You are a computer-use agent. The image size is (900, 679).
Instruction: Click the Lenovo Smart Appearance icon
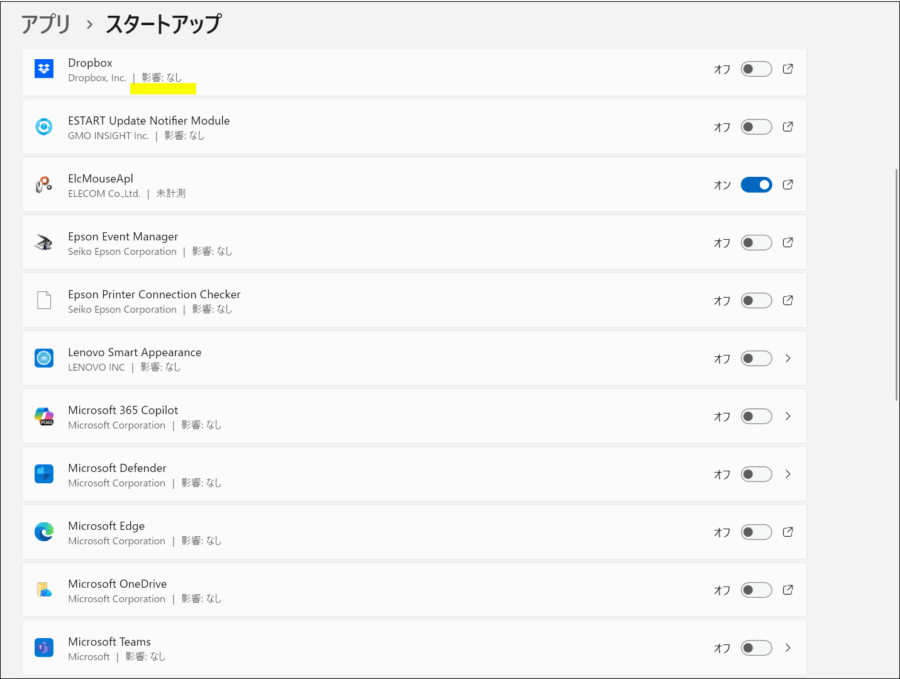(43, 358)
